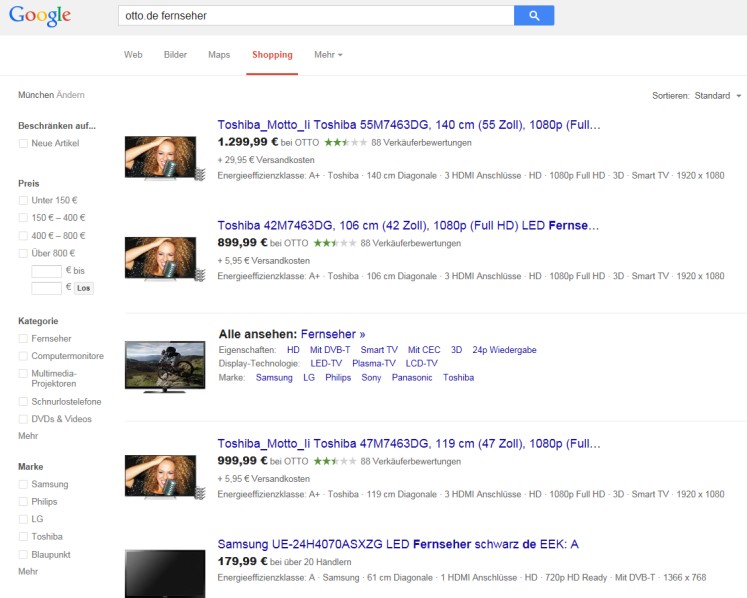
Task: Check the Unter 150 € price filter
Action: (23, 201)
